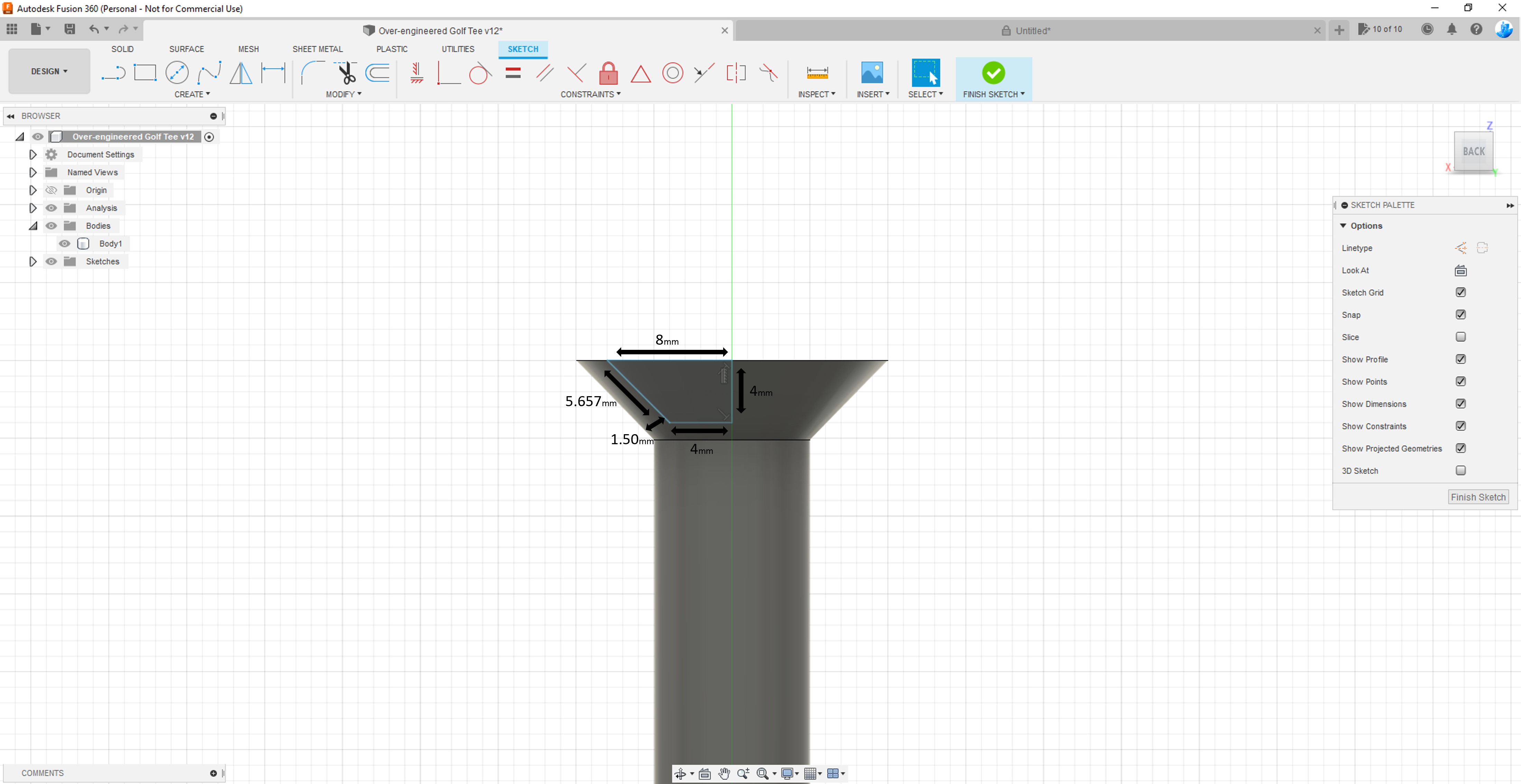The image size is (1521, 784).
Task: Collapse the Bodies folder
Action: 33,225
